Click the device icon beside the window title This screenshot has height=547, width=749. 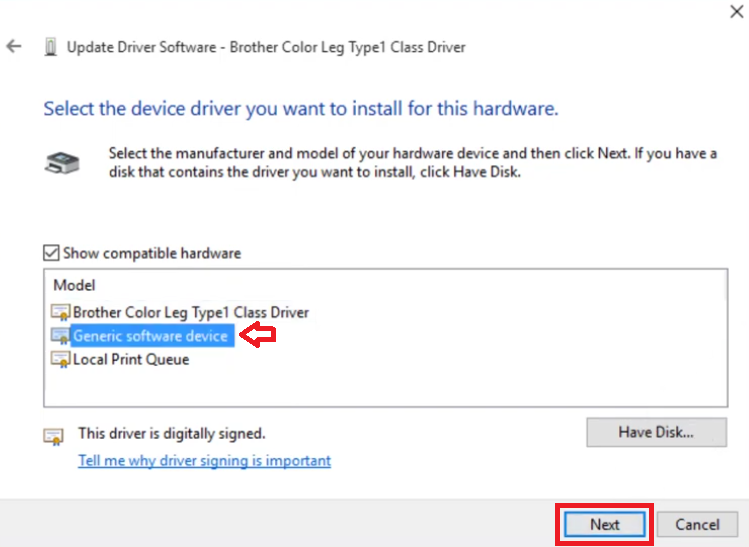(51, 47)
